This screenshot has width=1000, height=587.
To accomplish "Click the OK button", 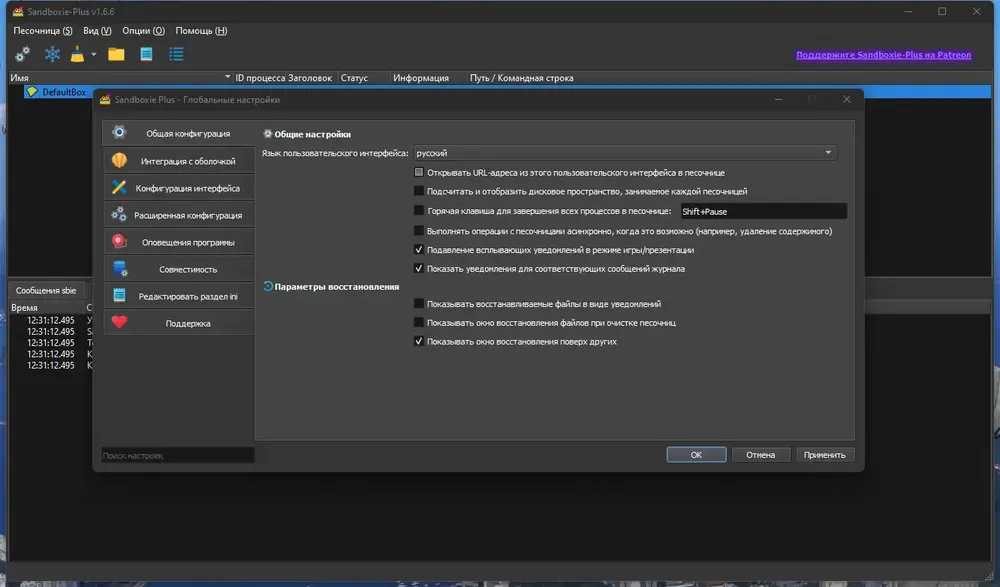I will pyautogui.click(x=696, y=454).
